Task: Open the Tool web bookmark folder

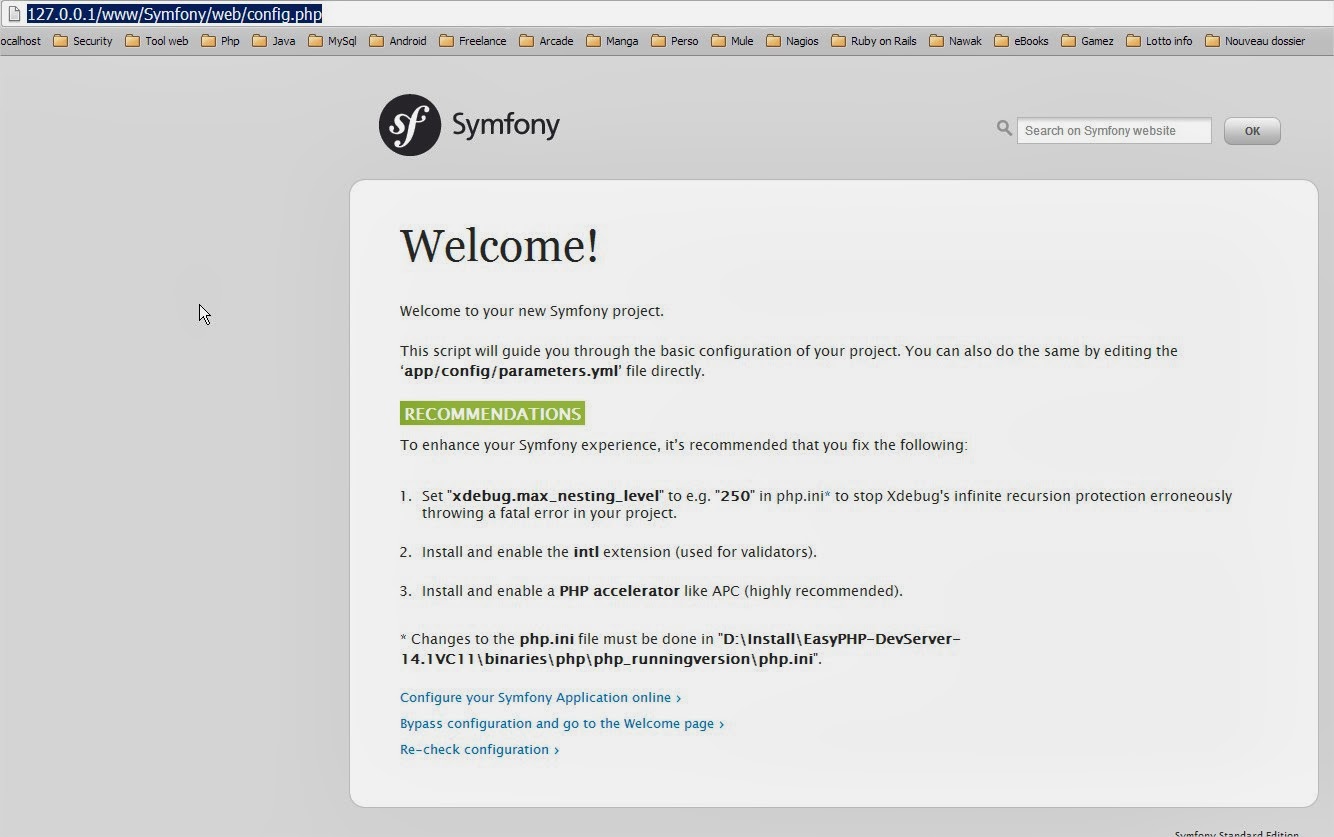Action: (x=156, y=41)
